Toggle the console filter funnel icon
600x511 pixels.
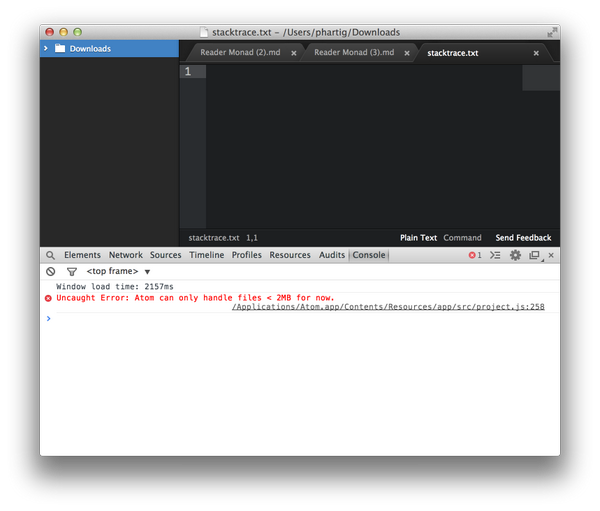coord(72,272)
